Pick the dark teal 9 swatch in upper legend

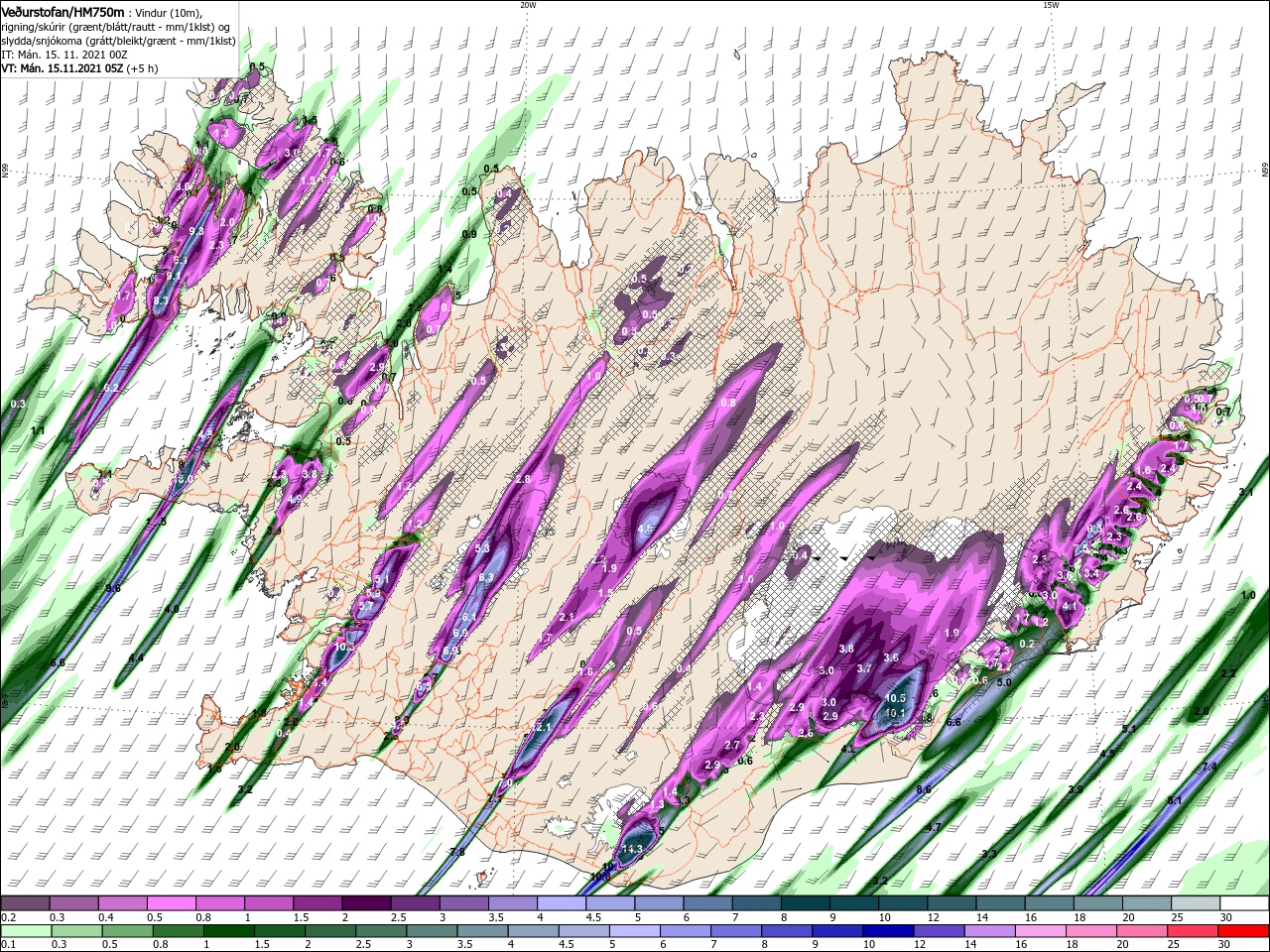(x=855, y=903)
